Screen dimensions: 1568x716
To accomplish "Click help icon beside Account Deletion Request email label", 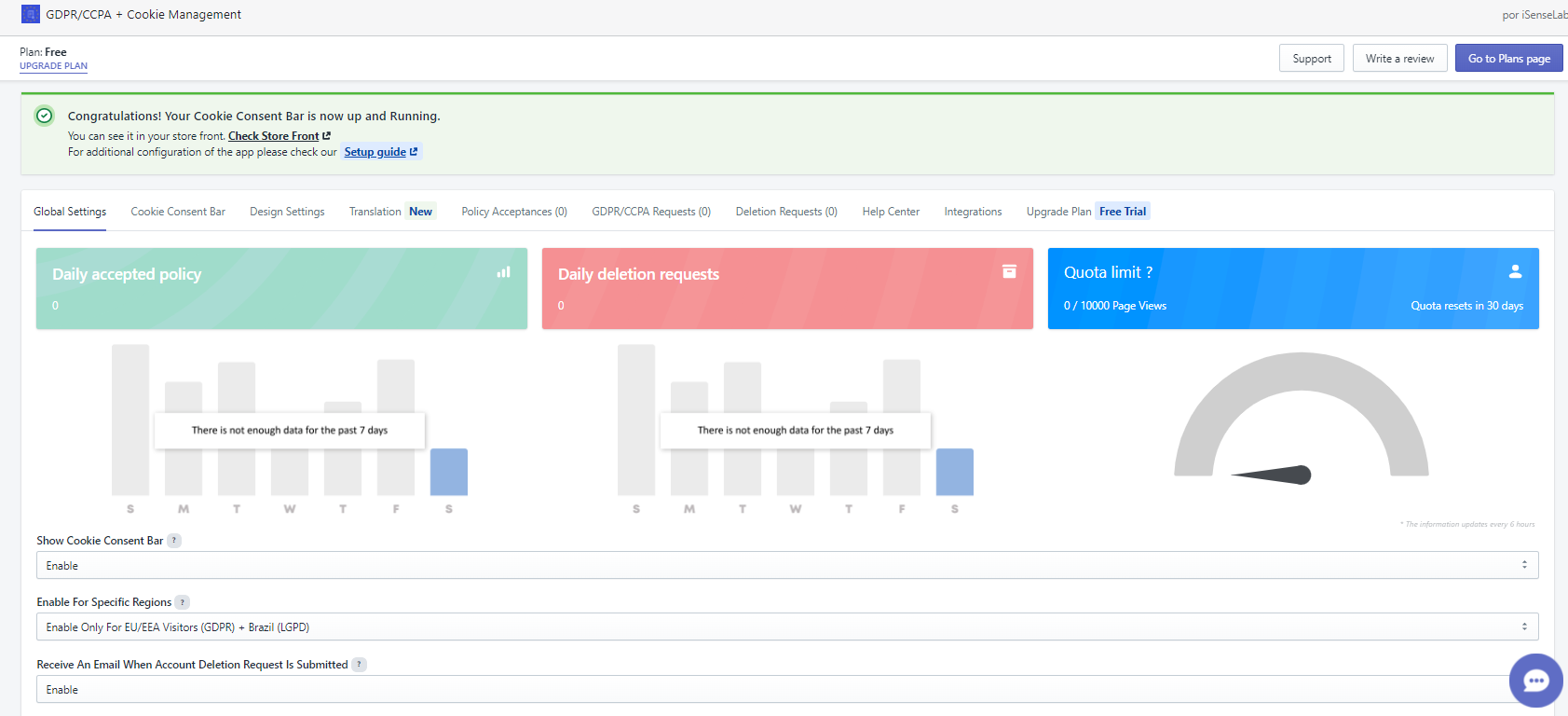I will click(x=359, y=665).
